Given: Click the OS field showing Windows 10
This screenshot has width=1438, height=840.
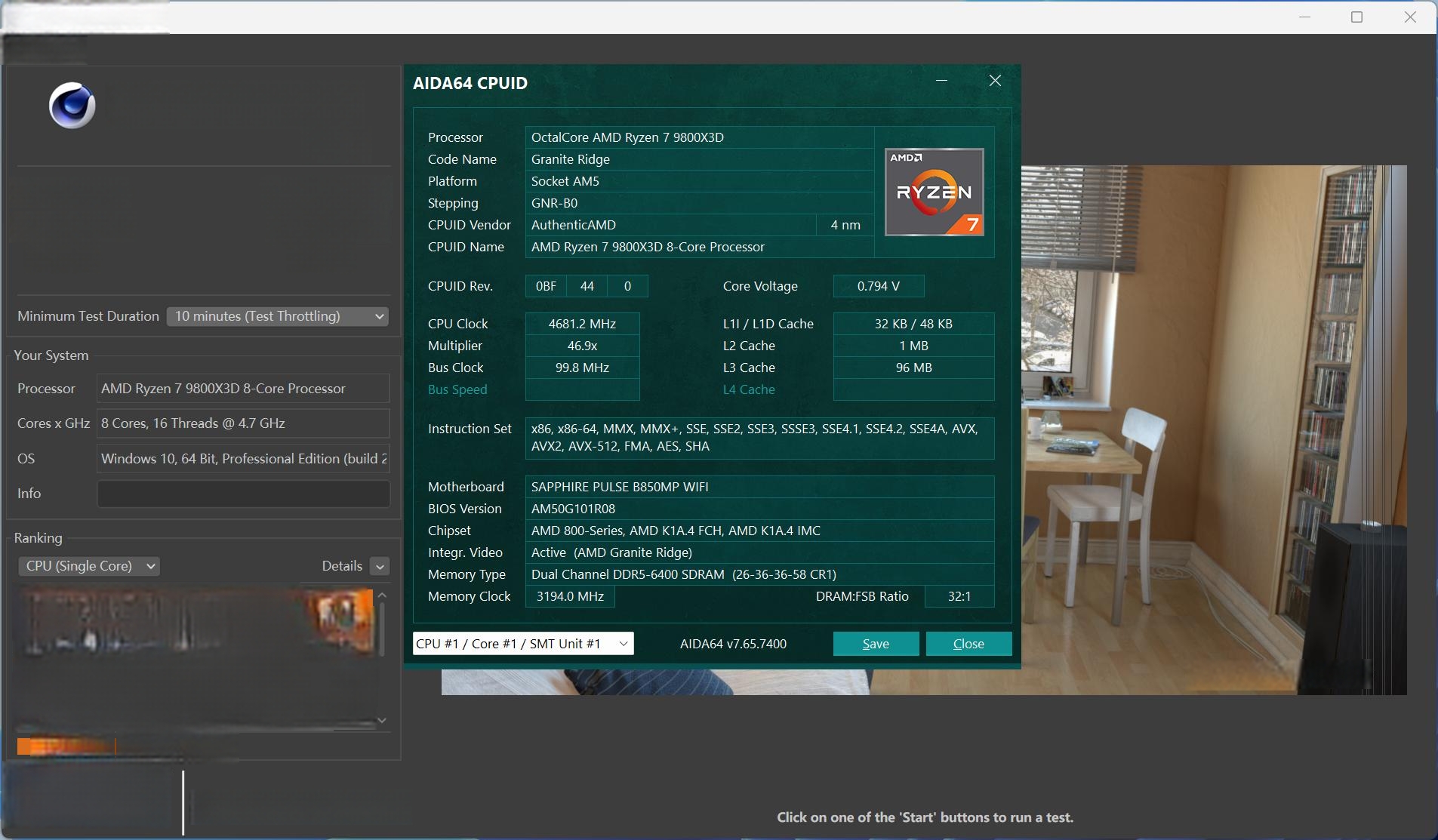Looking at the screenshot, I should tap(243, 459).
